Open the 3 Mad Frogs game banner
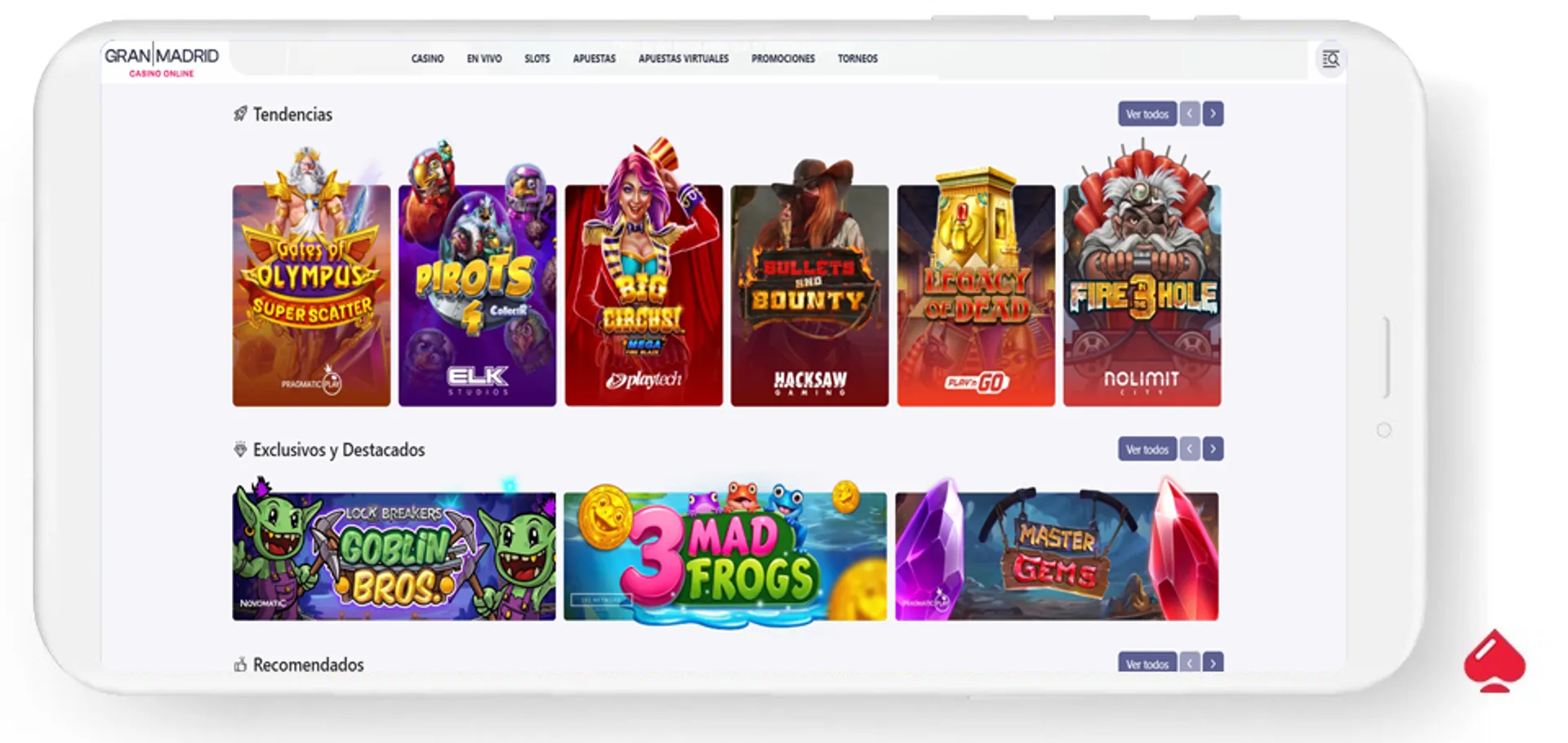1568x743 pixels. click(725, 555)
